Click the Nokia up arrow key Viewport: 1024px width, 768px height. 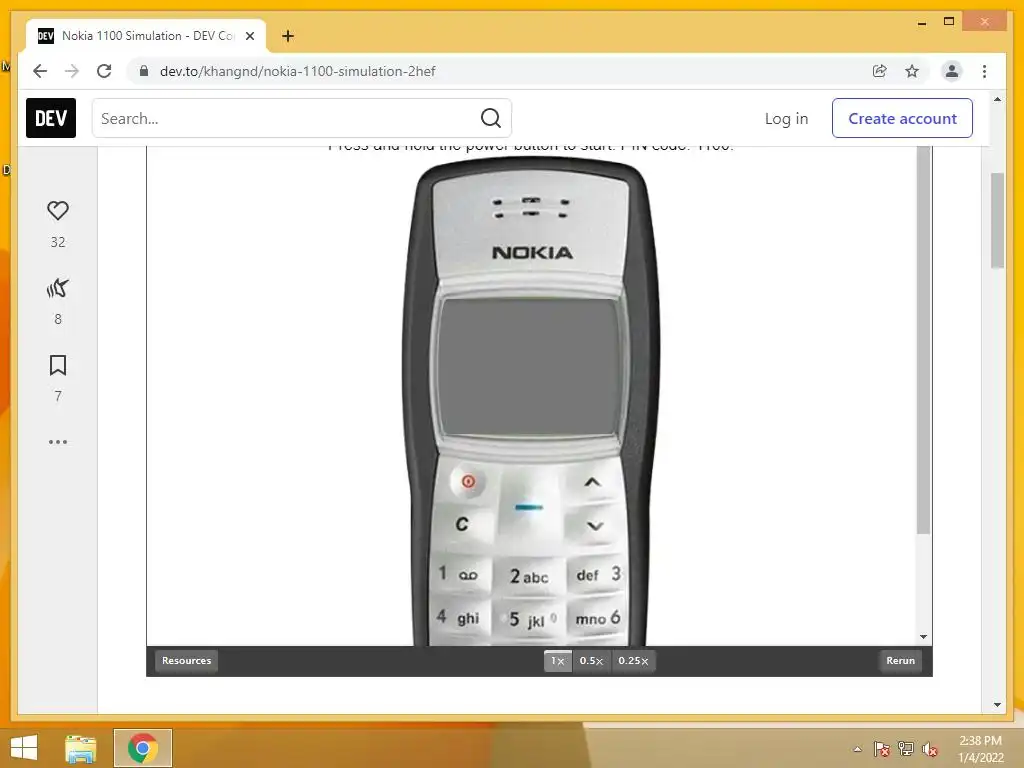pos(592,483)
